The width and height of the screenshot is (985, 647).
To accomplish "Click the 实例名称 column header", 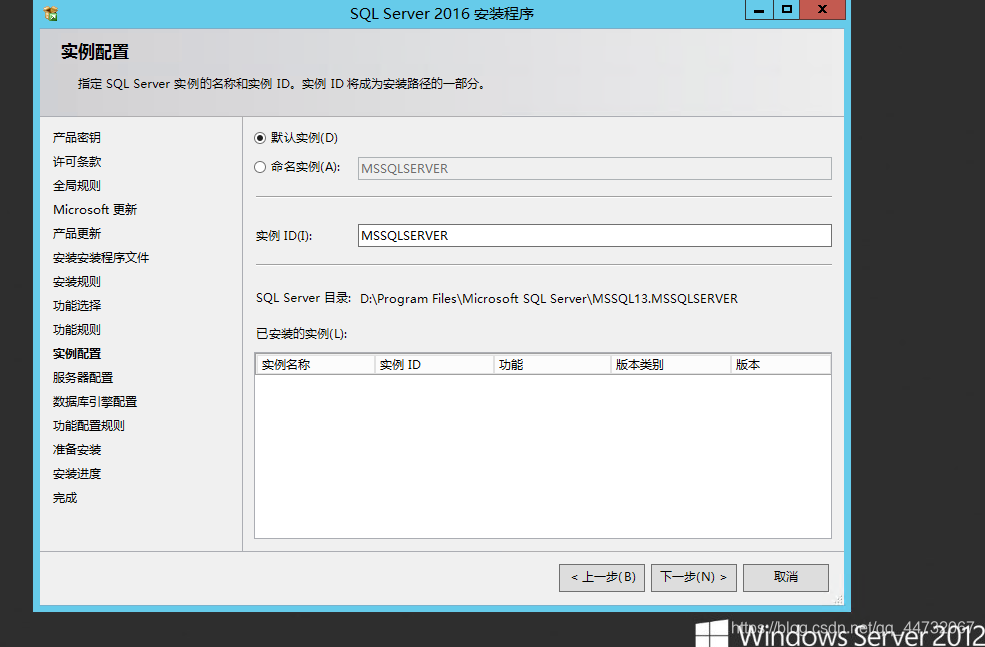I will [x=315, y=364].
